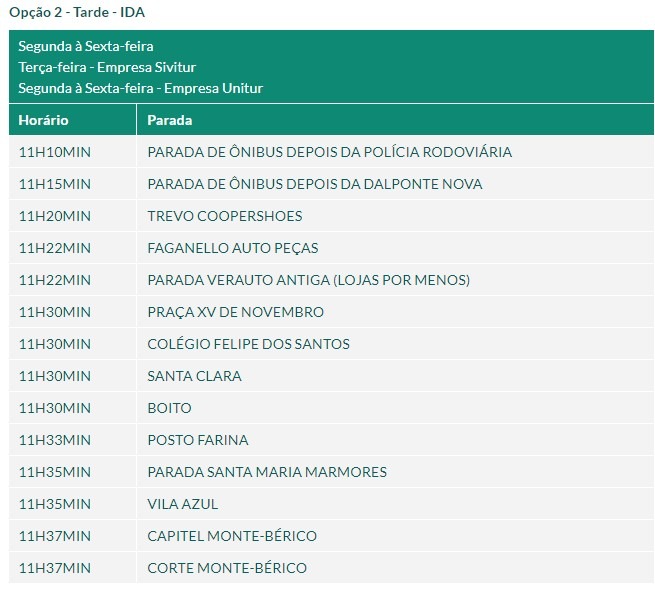Click the Polícia Rodoviária bus stop row
This screenshot has height=597, width=655.
point(329,152)
